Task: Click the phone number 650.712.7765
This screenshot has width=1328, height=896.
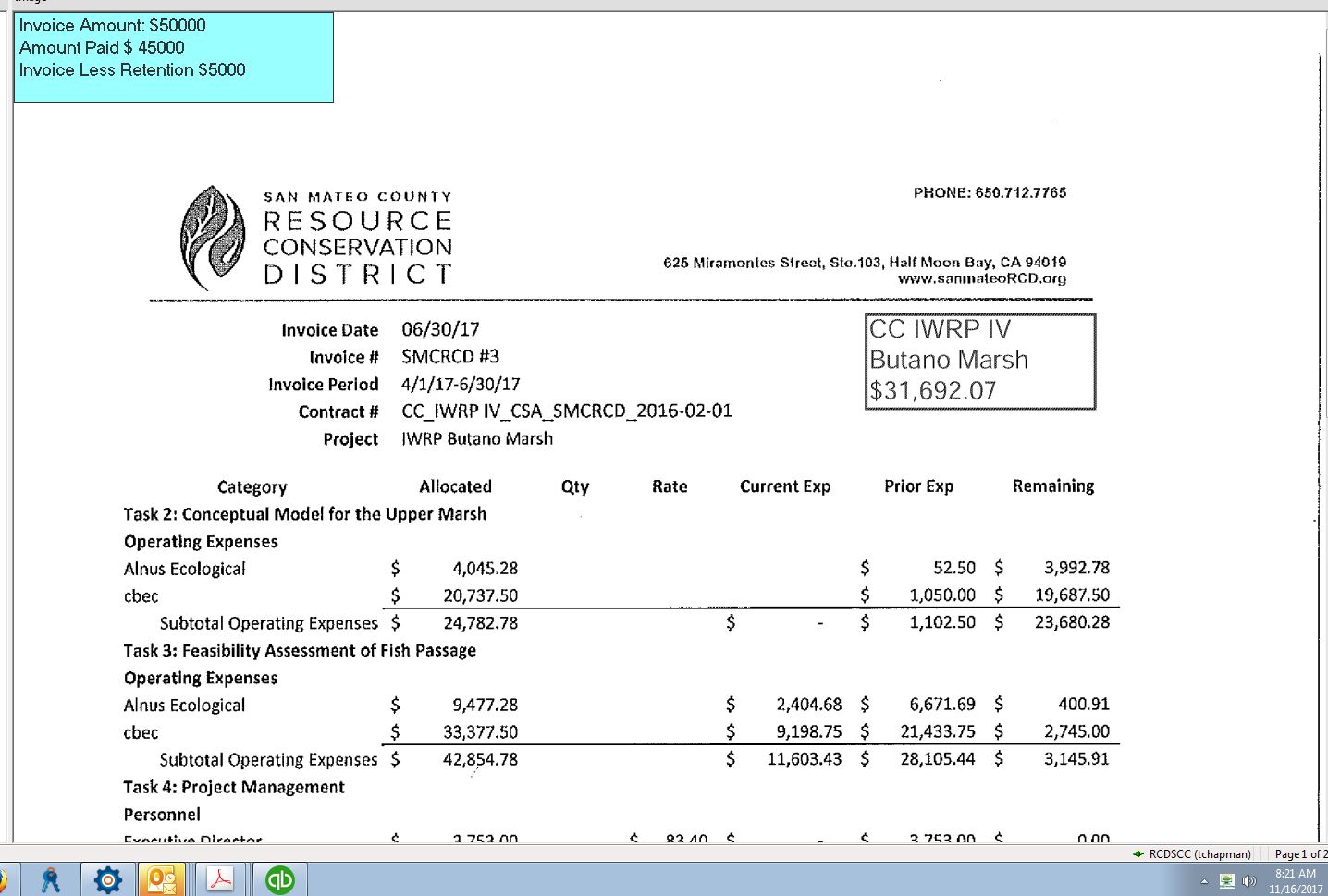Action: pos(1021,192)
